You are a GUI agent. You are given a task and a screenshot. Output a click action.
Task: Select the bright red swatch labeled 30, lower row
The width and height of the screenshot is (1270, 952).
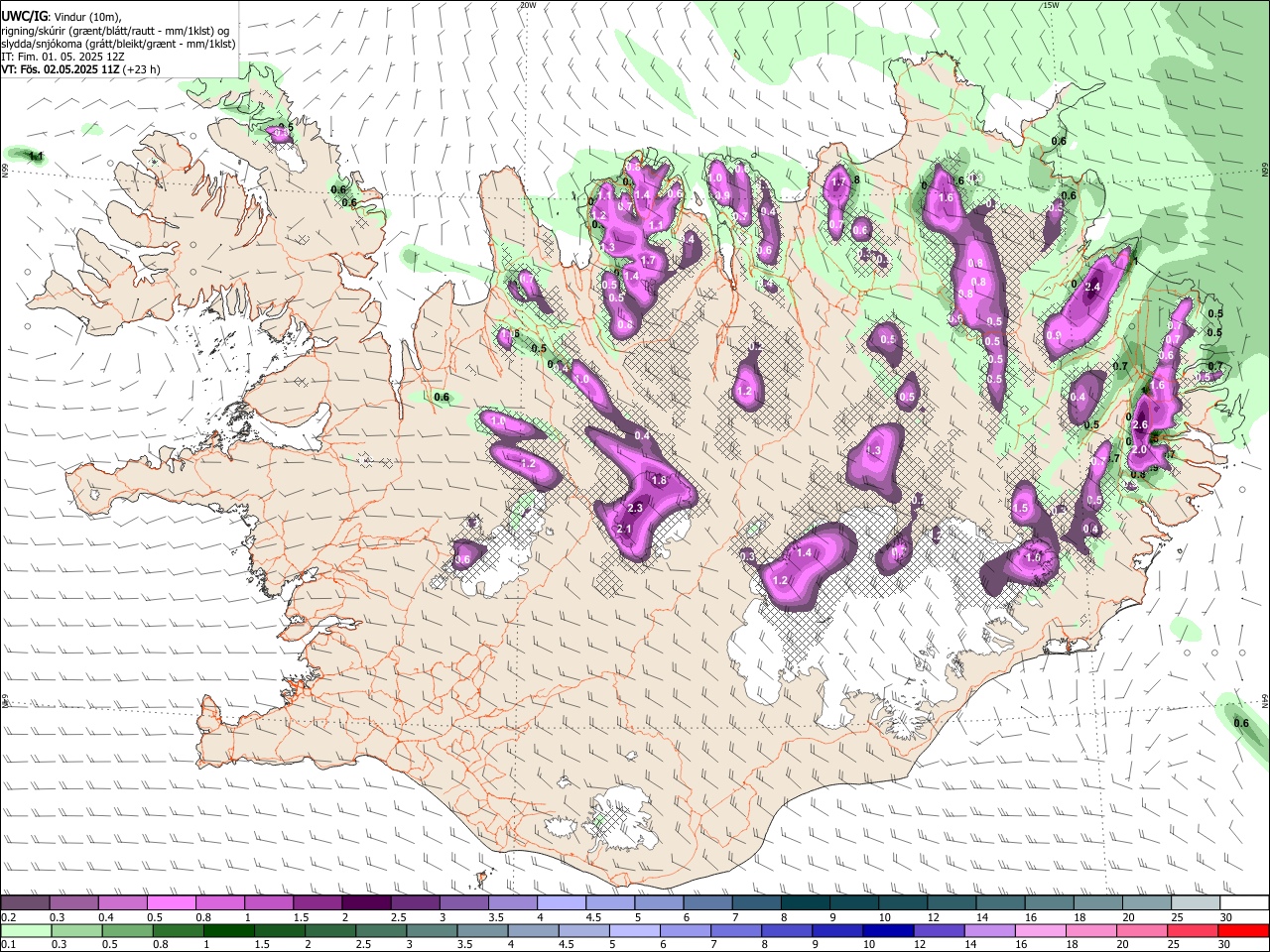coord(1243,930)
